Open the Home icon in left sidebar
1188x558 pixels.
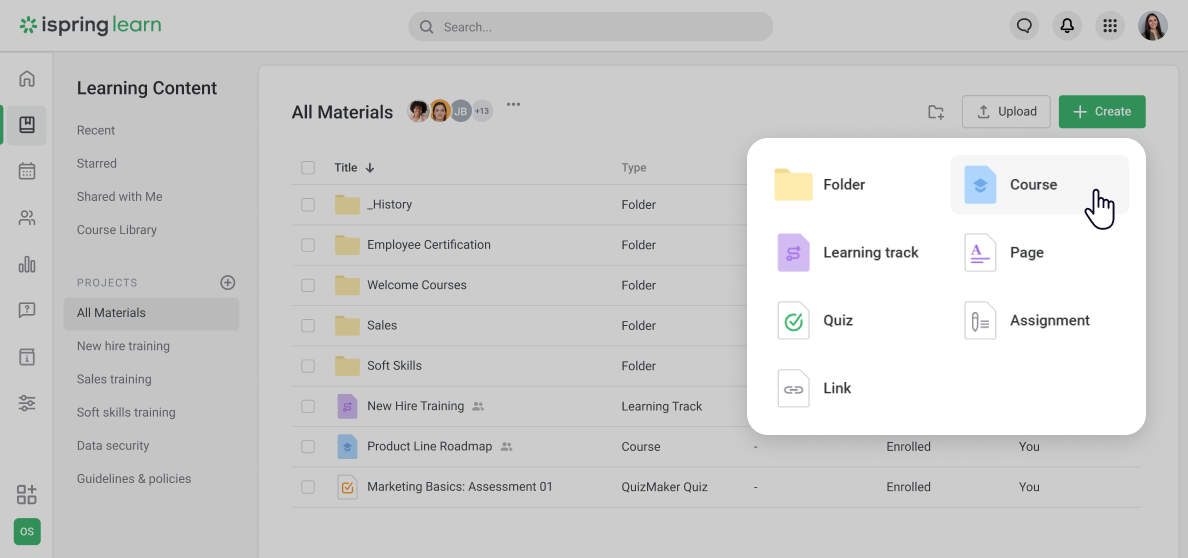pos(27,79)
